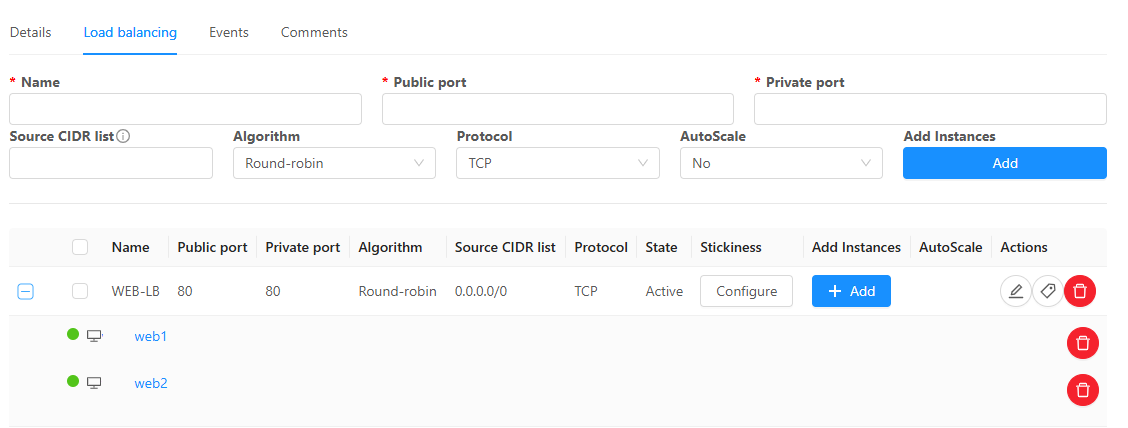Click into the Public port field
Screen dimensions: 1128x428
pos(558,109)
